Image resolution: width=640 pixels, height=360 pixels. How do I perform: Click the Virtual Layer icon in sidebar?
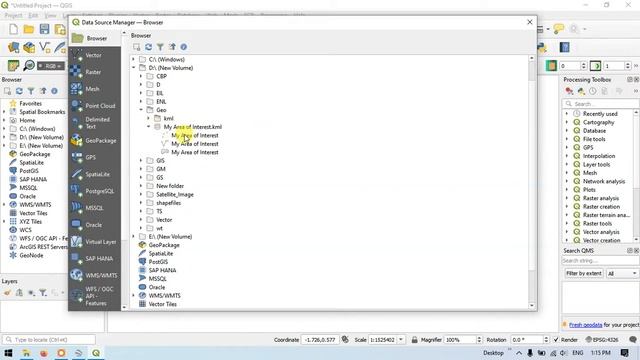click(77, 242)
